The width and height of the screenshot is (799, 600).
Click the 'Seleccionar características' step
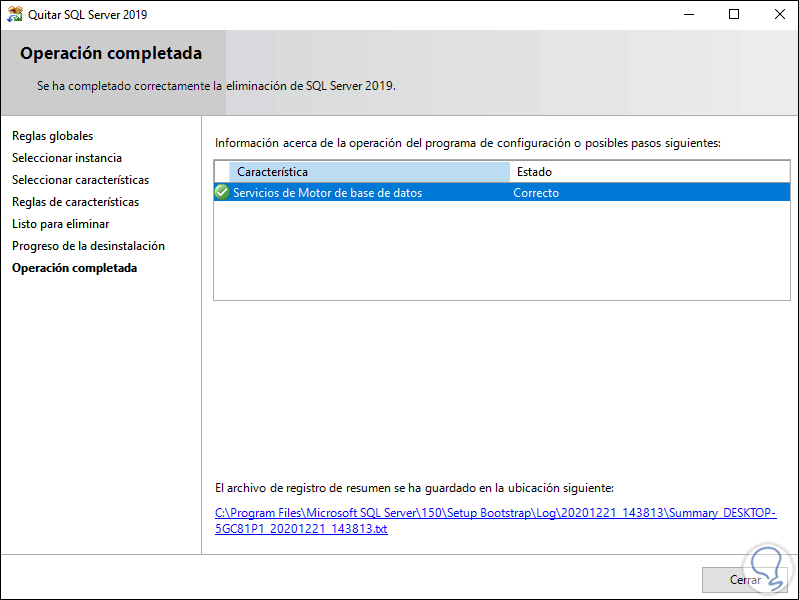click(x=81, y=180)
